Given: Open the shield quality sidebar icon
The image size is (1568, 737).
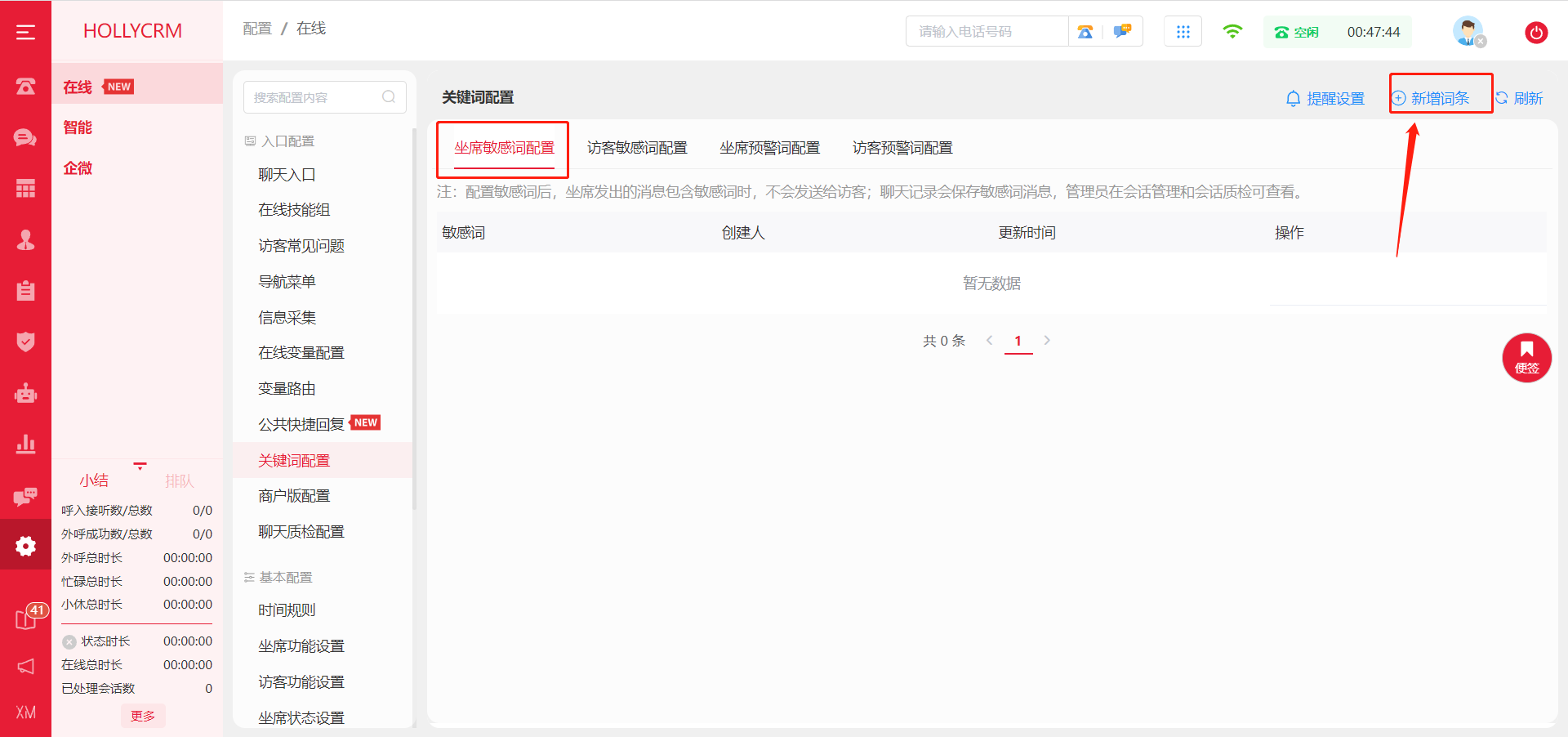Looking at the screenshot, I should coord(25,342).
